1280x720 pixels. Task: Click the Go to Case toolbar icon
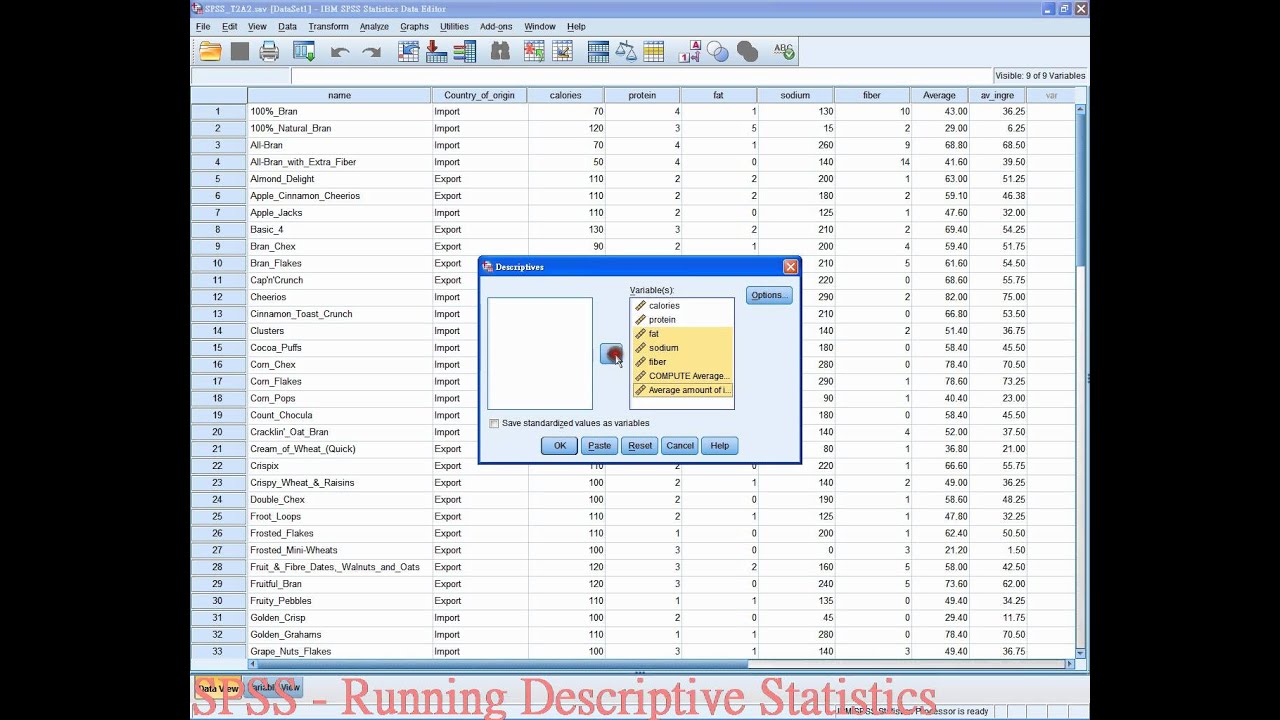point(408,52)
